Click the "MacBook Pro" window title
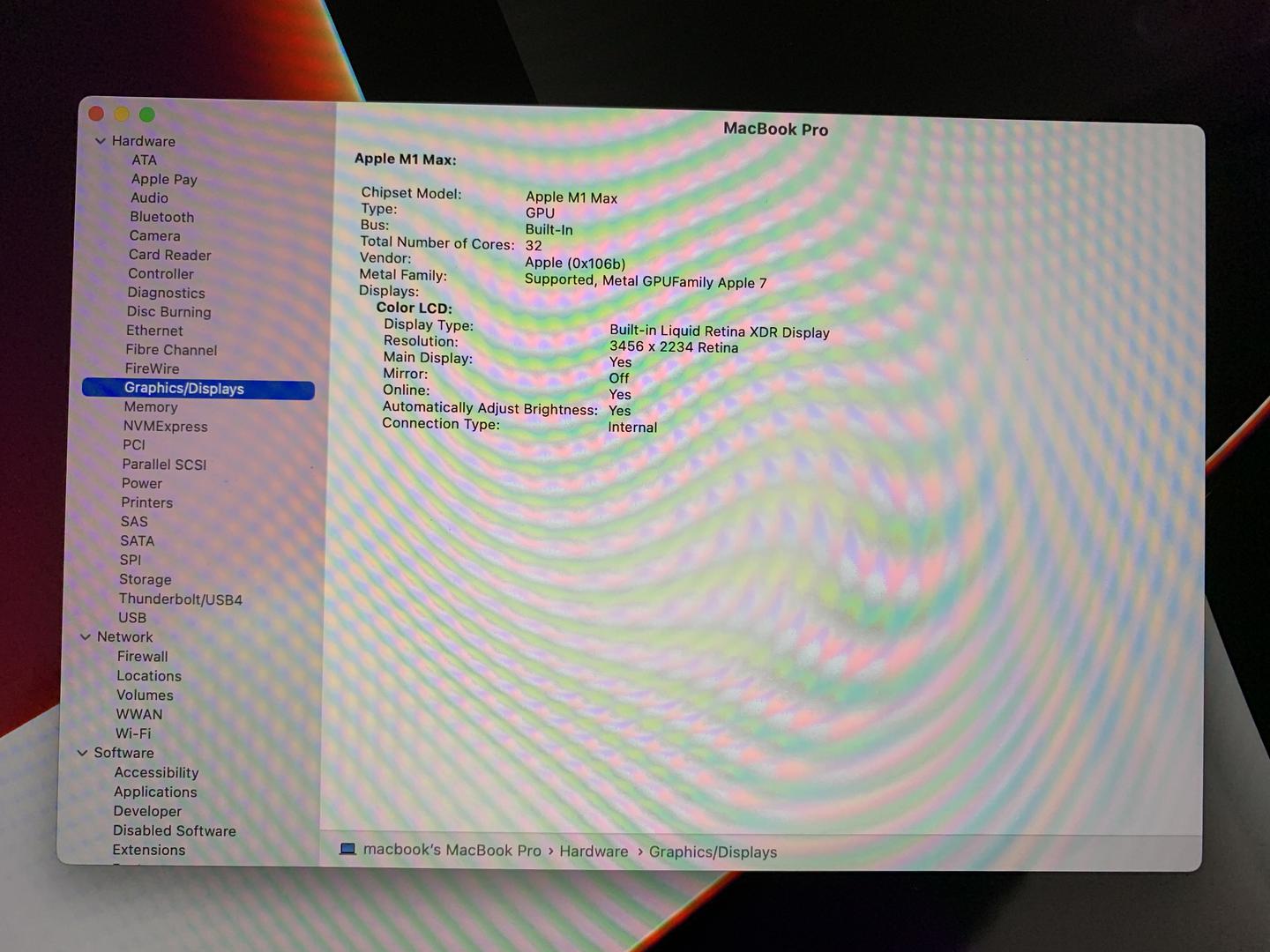The height and width of the screenshot is (952, 1270). pyautogui.click(x=776, y=129)
